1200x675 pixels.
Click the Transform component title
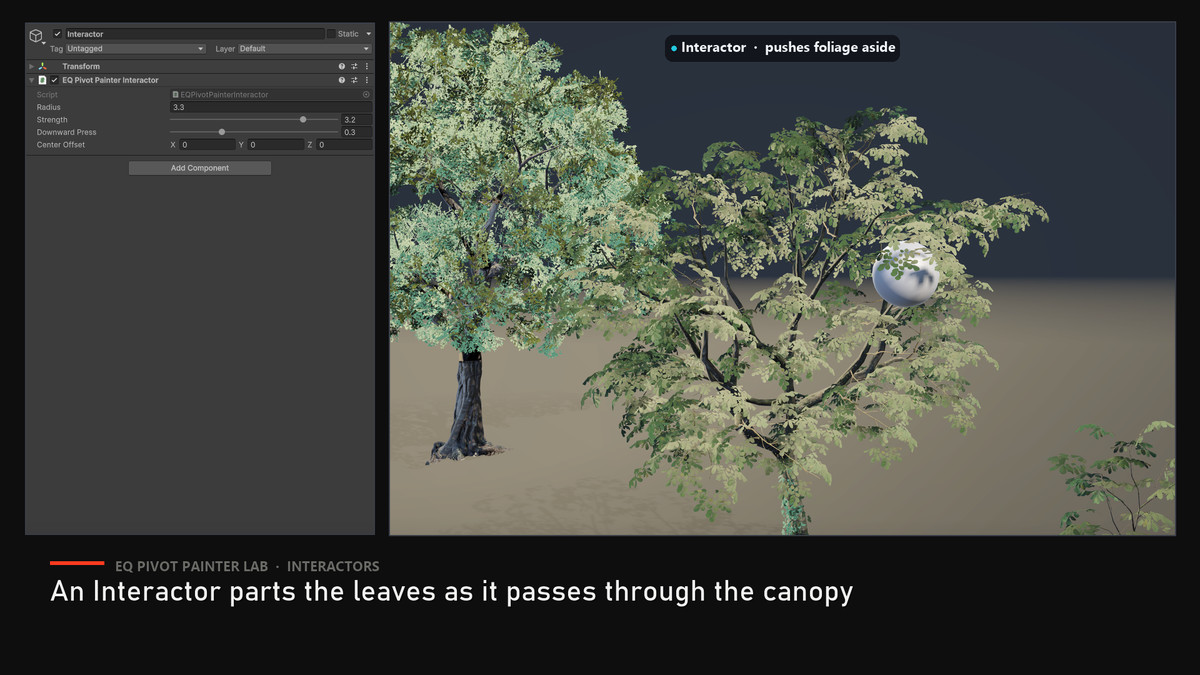pyautogui.click(x=81, y=67)
